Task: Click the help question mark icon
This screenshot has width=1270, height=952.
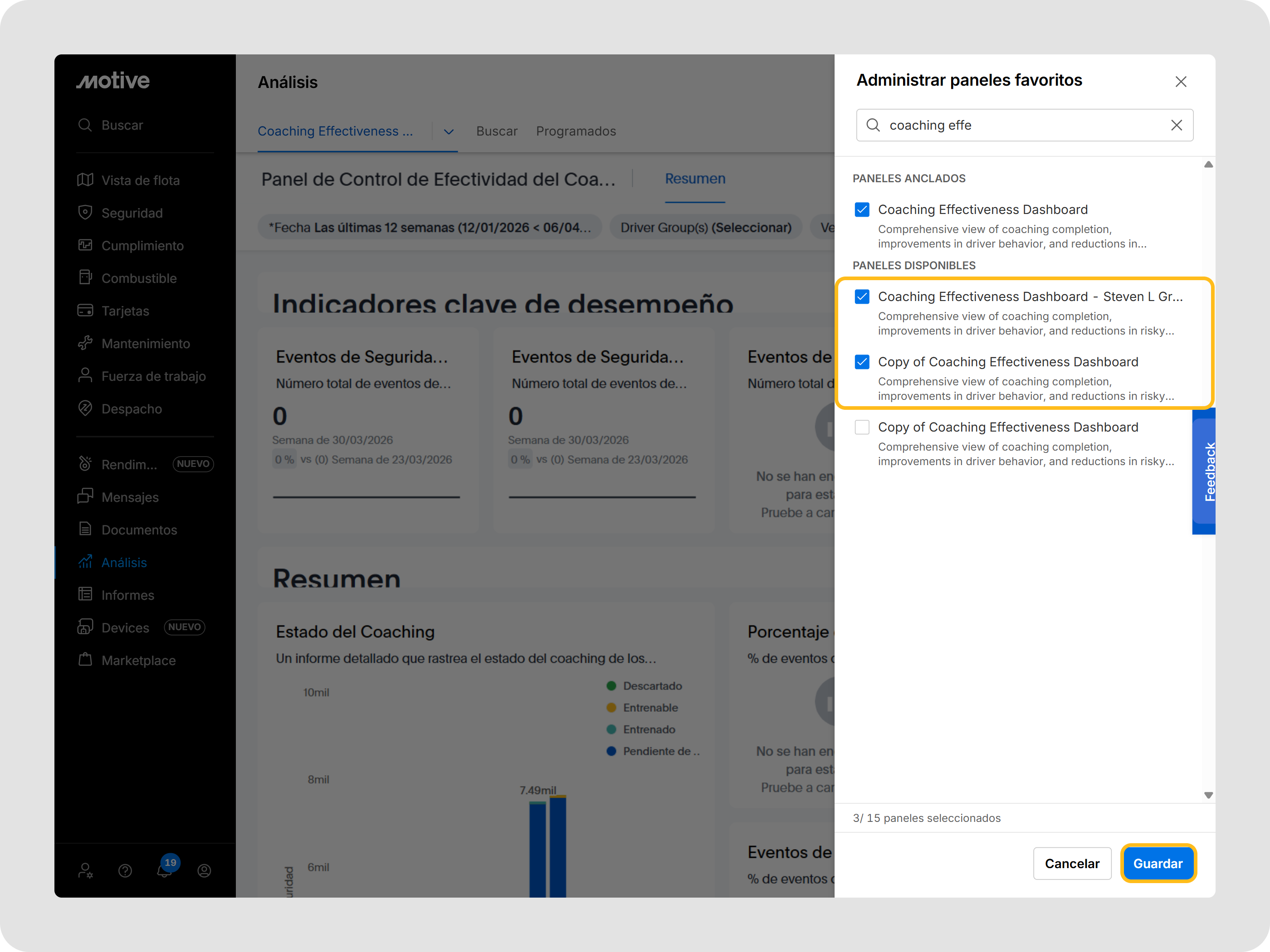Action: [125, 870]
